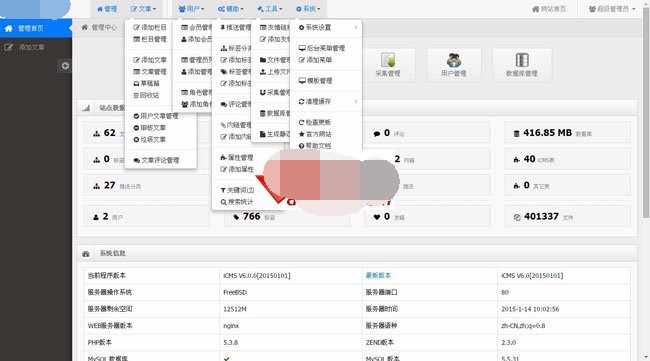Image resolution: width=650 pixels, height=361 pixels.
Task: Choose 采集管理 in the 工具 dropdown menu
Action: coord(274,92)
